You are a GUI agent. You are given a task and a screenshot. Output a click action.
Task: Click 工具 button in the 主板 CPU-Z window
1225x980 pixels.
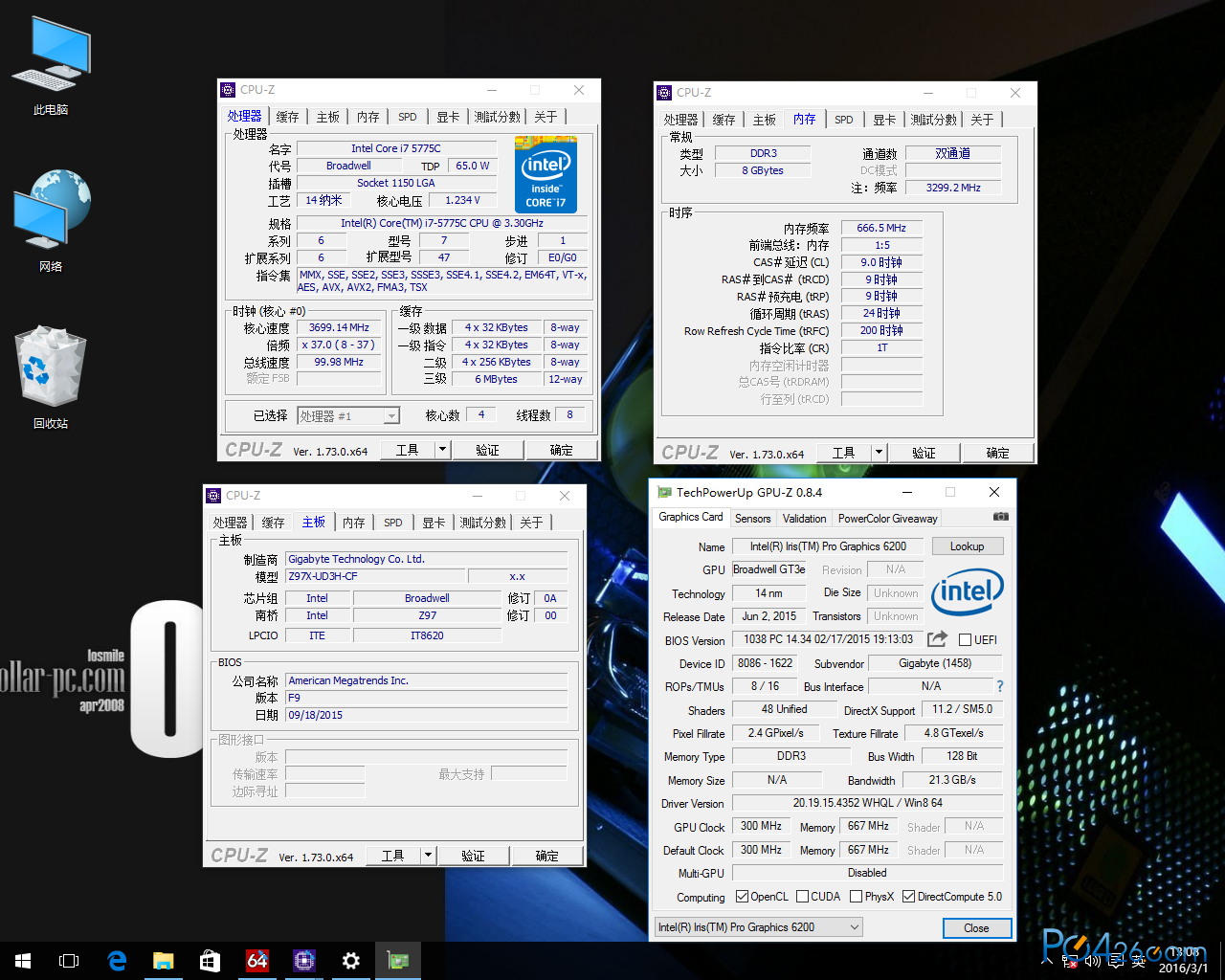click(392, 856)
